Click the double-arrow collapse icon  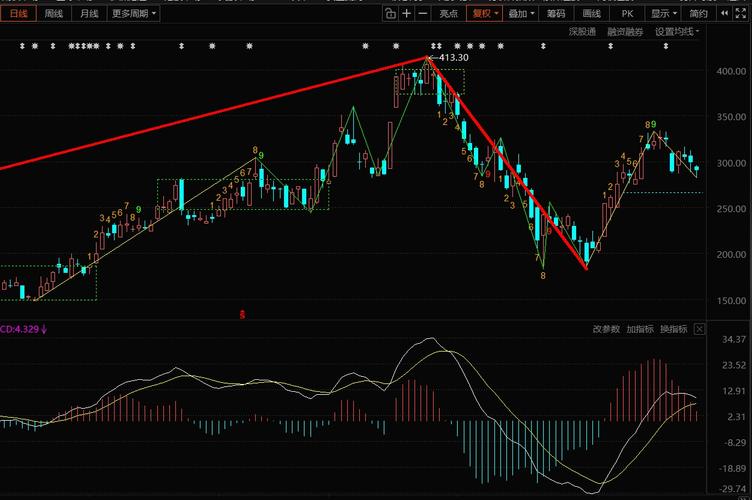tap(725, 14)
